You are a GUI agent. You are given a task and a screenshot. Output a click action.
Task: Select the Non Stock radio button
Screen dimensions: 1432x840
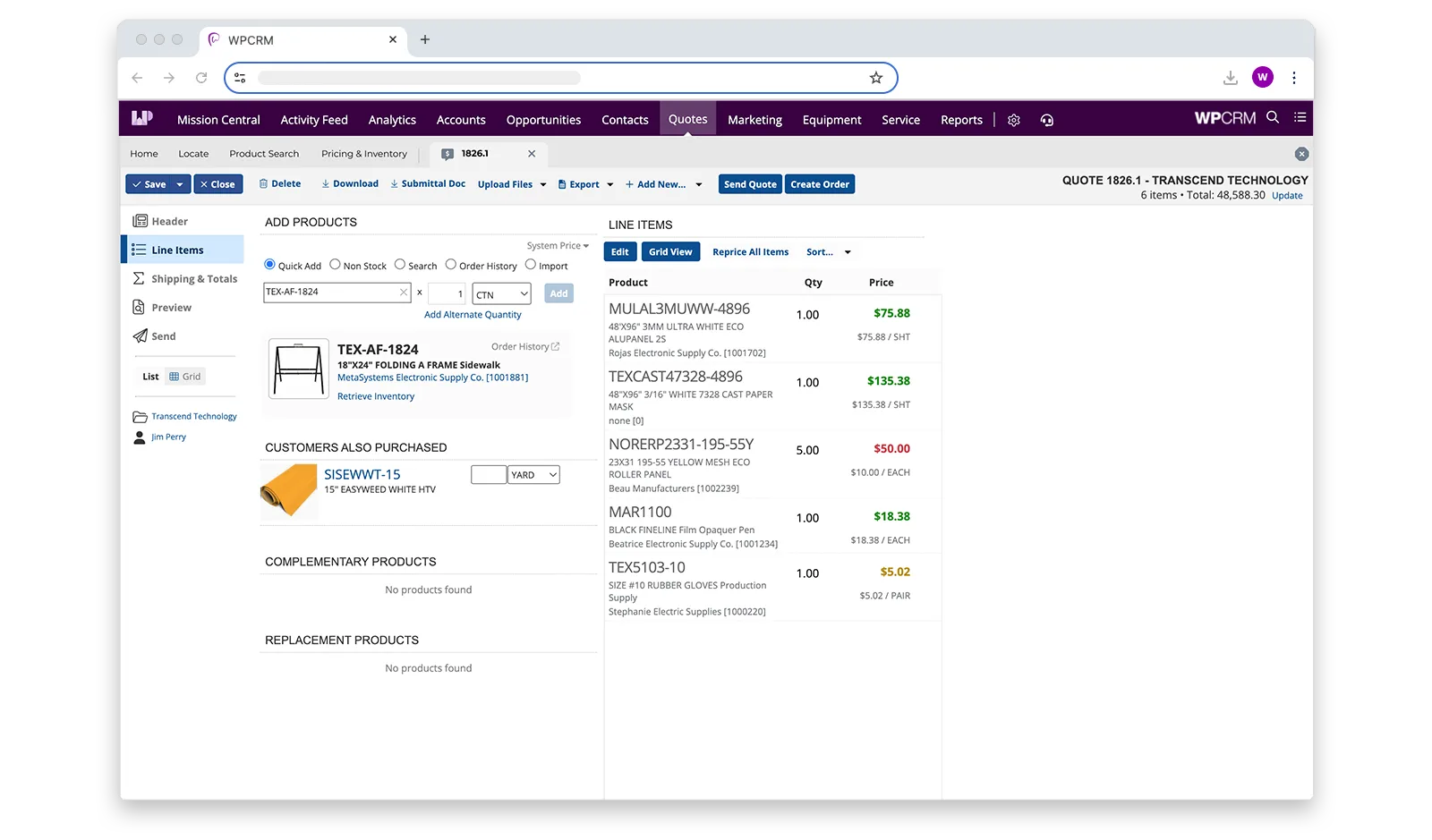335,265
